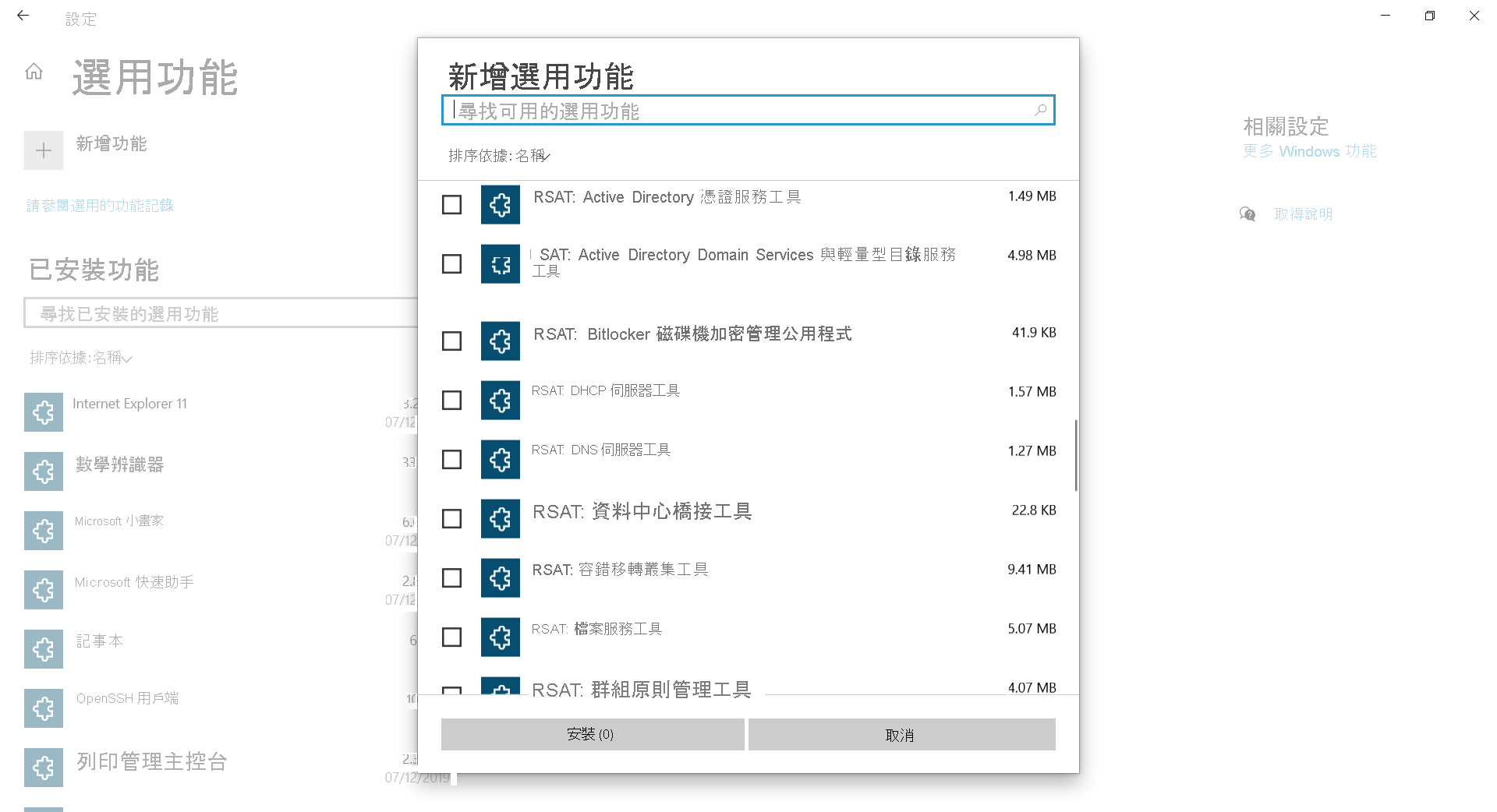1497x812 pixels.
Task: Click icon for RSAT: DNS 伺服器工具
Action: coord(501,460)
